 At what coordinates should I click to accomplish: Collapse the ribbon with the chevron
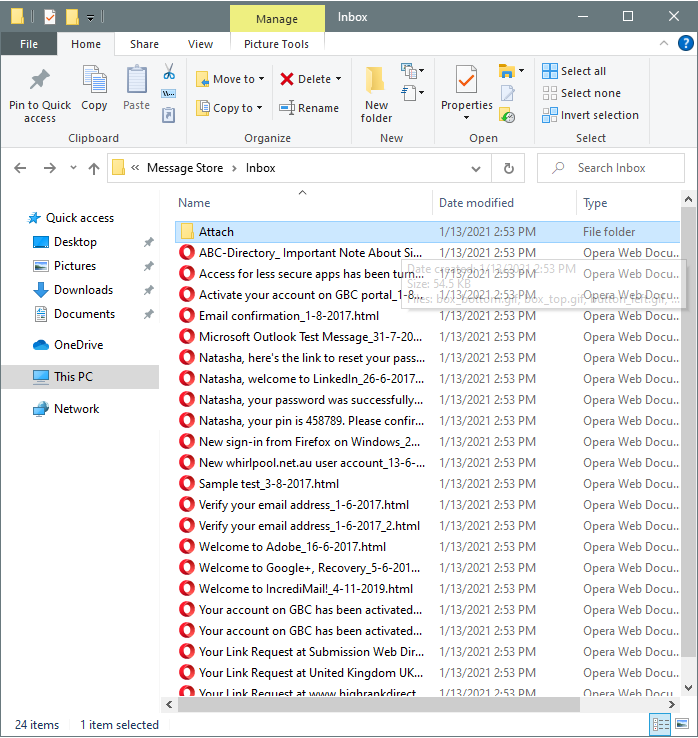[664, 43]
